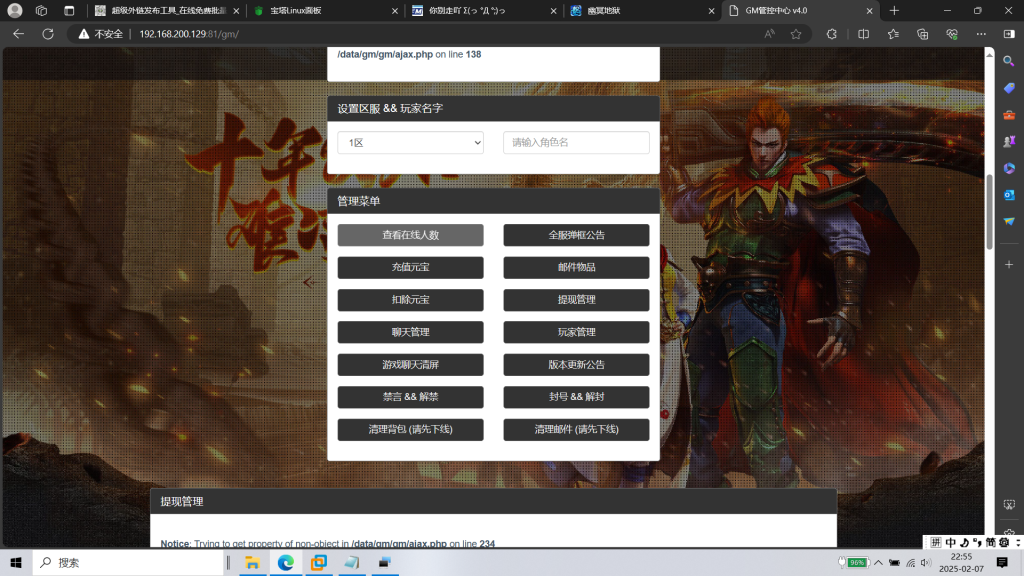Viewport: 1024px width, 576px height.
Task: Open Edge sidebar search tool
Action: [1008, 60]
